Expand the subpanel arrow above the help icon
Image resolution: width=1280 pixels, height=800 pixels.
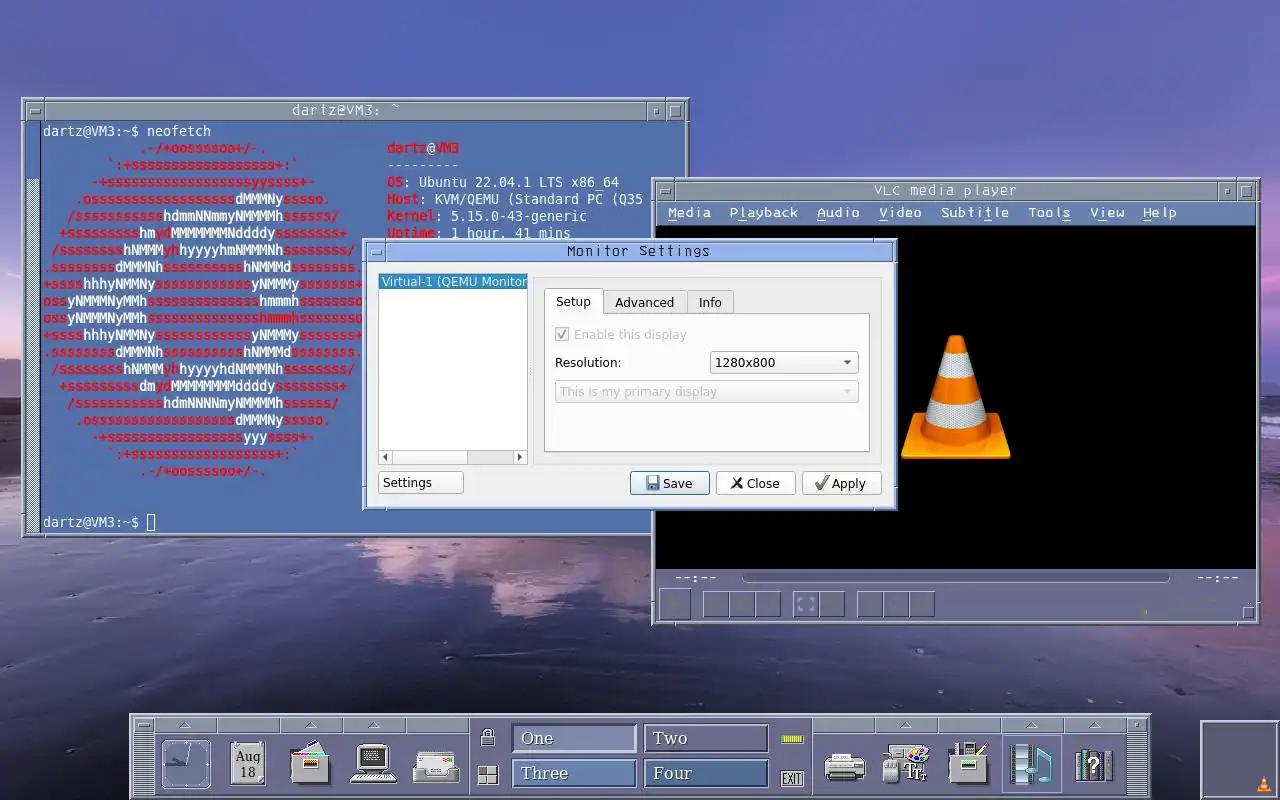coord(1093,725)
